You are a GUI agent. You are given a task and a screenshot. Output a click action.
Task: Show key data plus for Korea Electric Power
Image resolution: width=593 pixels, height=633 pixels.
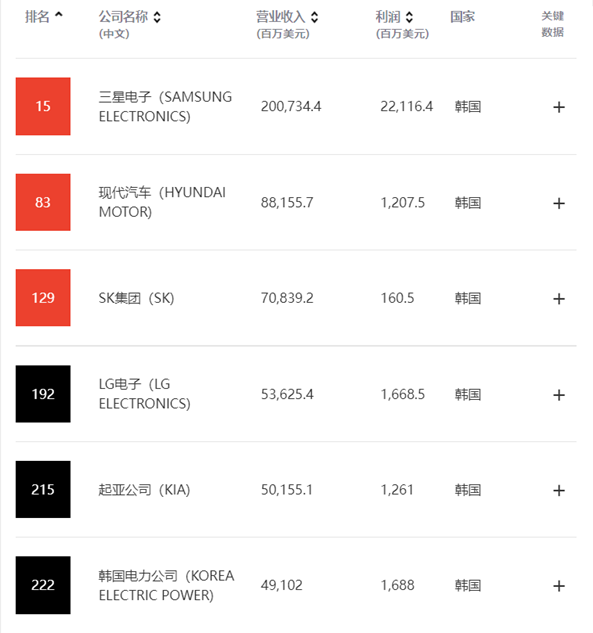tap(559, 586)
